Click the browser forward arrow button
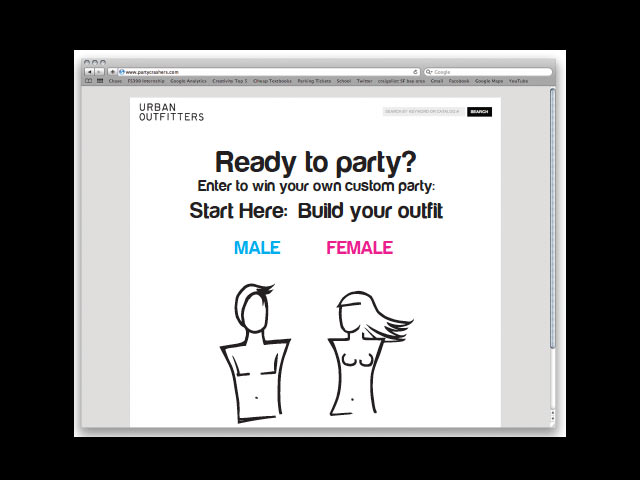 click(x=98, y=72)
